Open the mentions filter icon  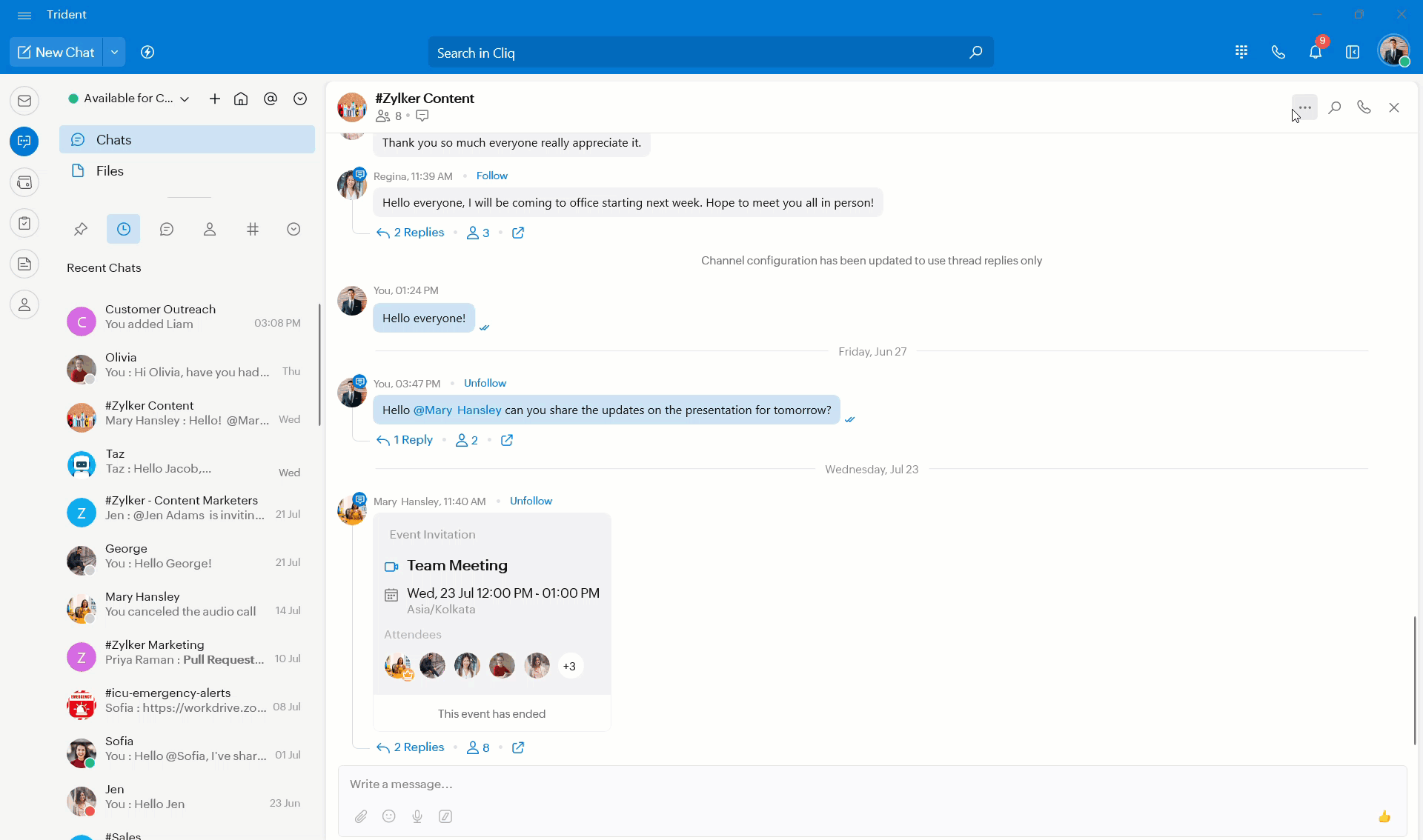click(271, 99)
